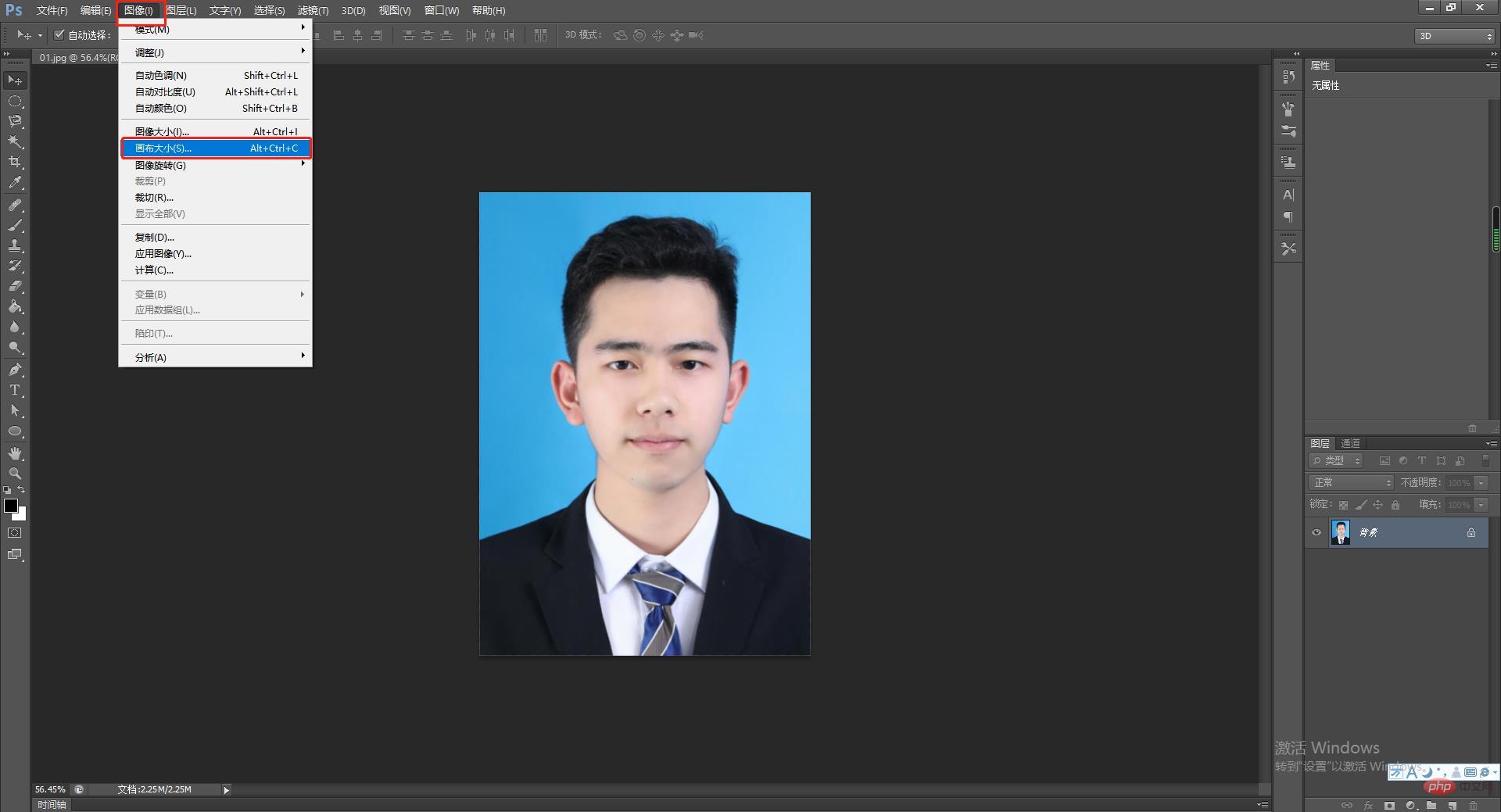Select the Ellipse shape tool
The height and width of the screenshot is (812, 1501).
(x=15, y=431)
